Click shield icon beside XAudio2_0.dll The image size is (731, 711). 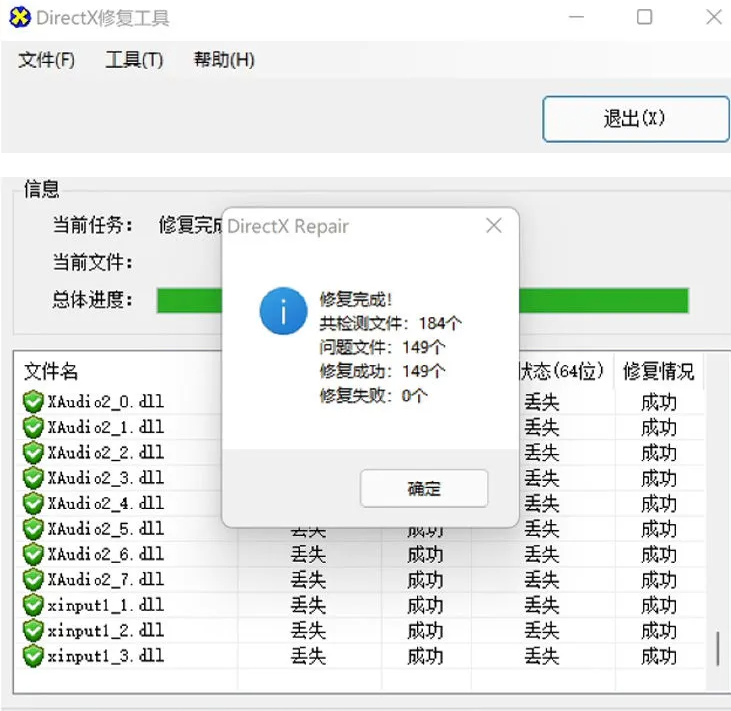(33, 402)
